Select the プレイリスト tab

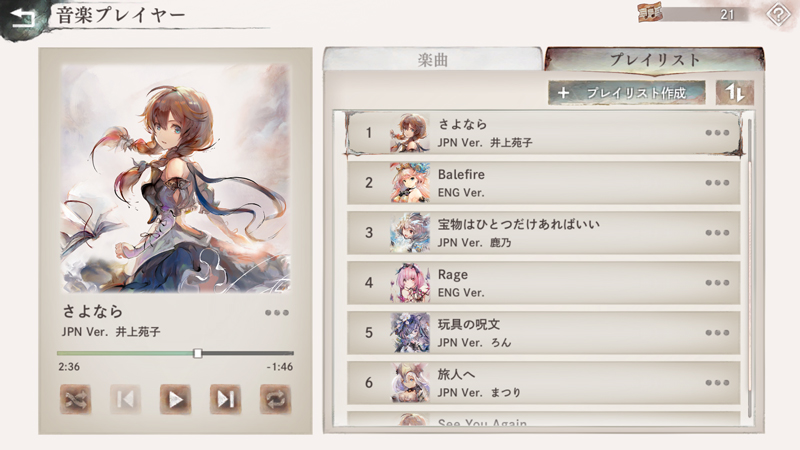point(655,59)
